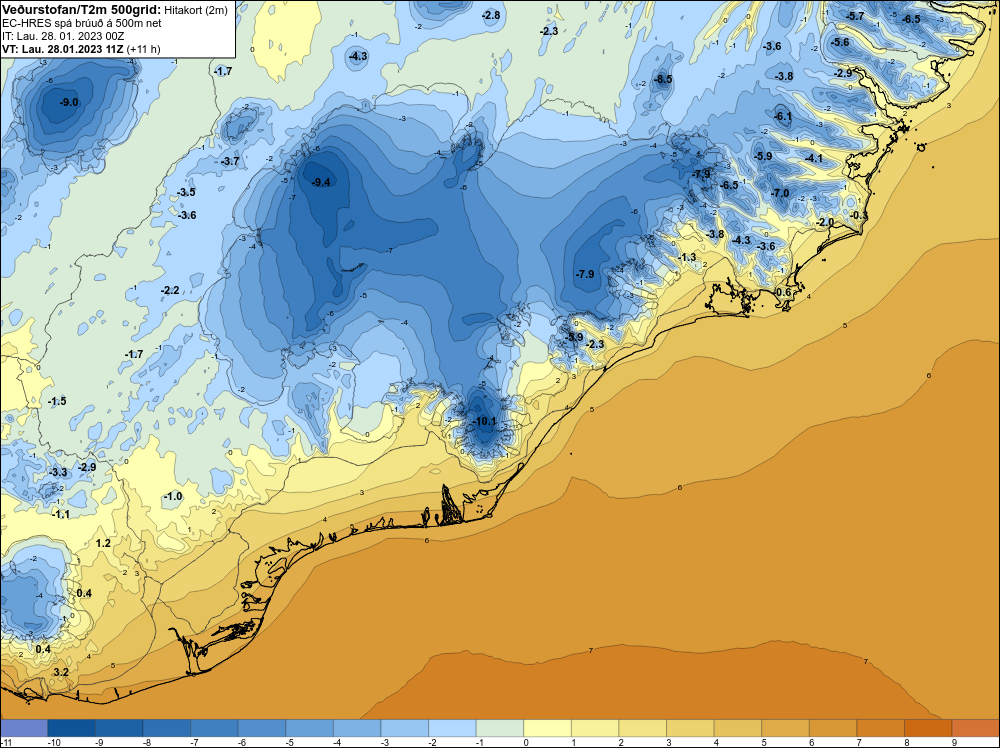Viewport: 1000px width, 748px height.
Task: Click the -2.0 temperature label
Action: pyautogui.click(x=825, y=222)
